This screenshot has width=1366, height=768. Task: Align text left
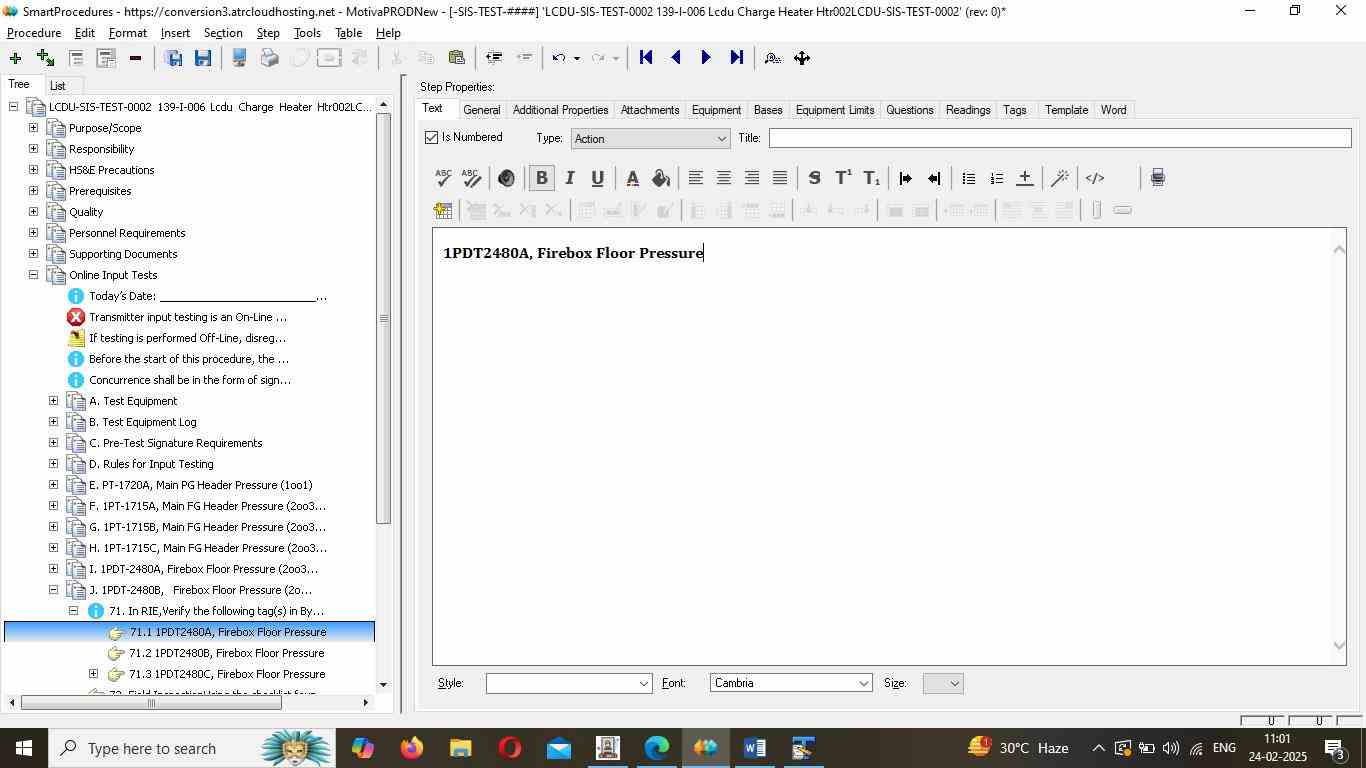coord(695,178)
